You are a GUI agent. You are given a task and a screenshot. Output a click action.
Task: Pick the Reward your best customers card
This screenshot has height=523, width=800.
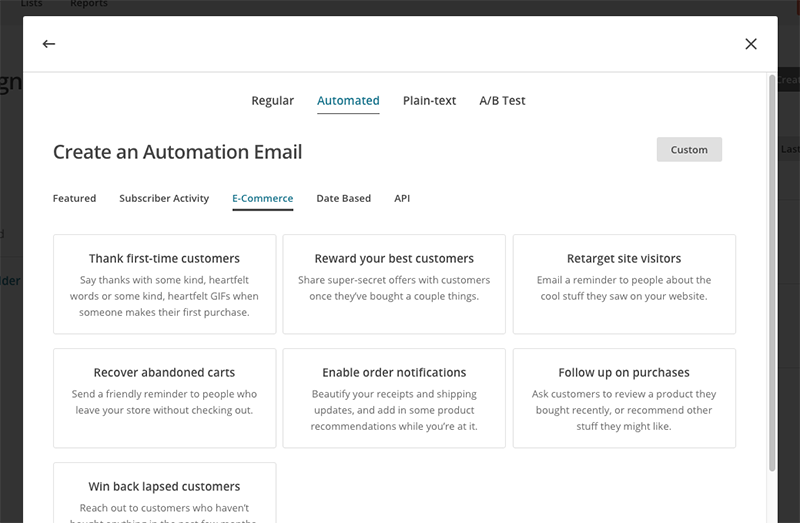394,284
